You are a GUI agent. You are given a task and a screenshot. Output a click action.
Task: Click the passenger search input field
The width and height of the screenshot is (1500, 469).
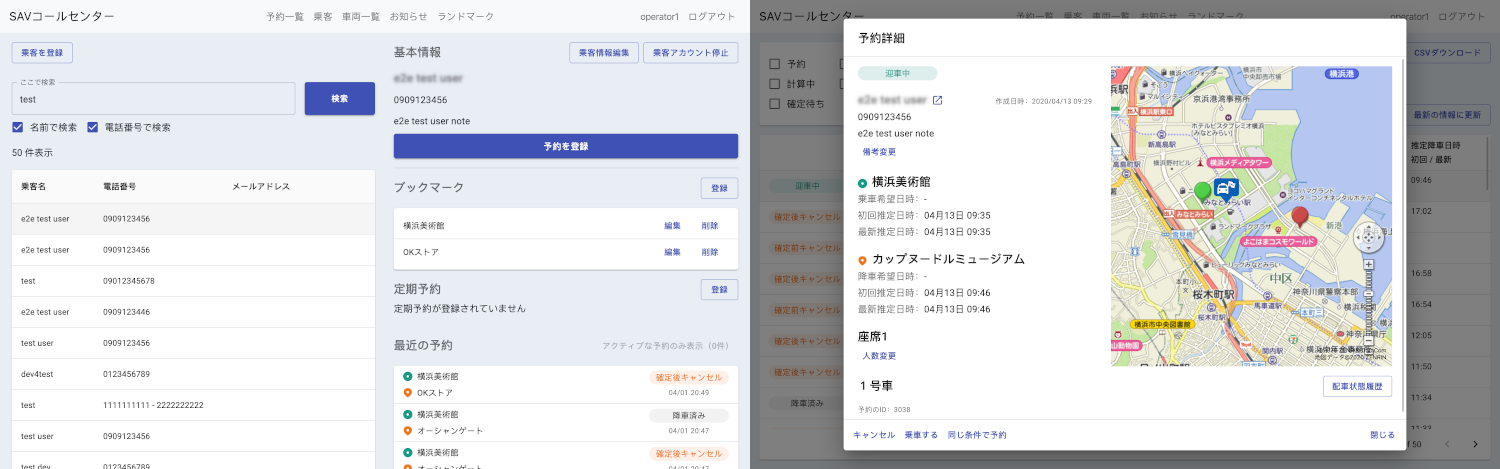pos(153,99)
